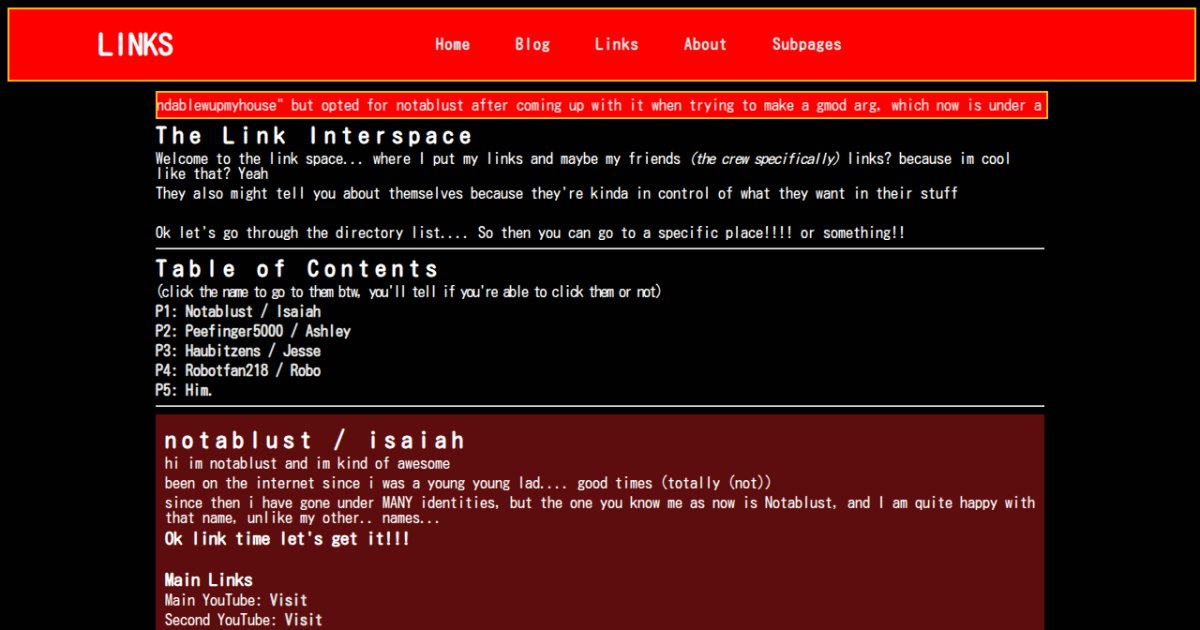Screen dimensions: 1200x630
Task: Switch to the Blog page
Action: pos(532,44)
